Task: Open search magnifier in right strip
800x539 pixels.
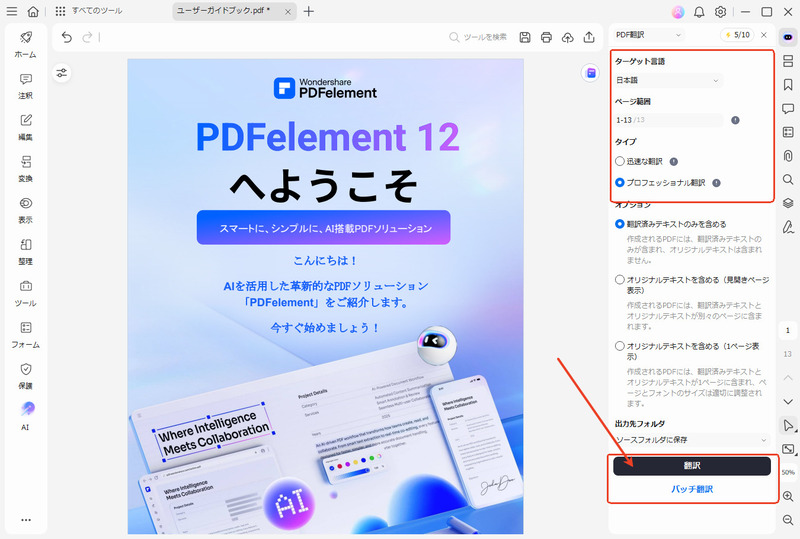Action: [x=788, y=179]
